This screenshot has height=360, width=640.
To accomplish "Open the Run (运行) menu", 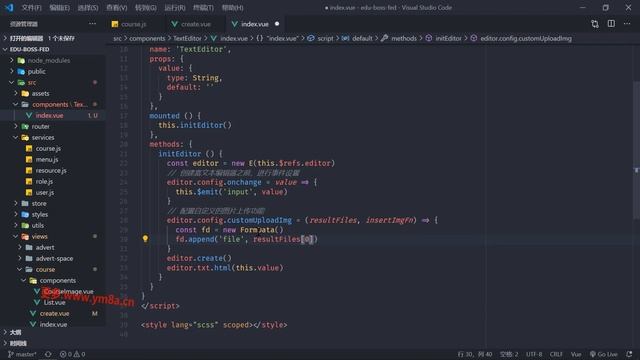I will [x=175, y=8].
